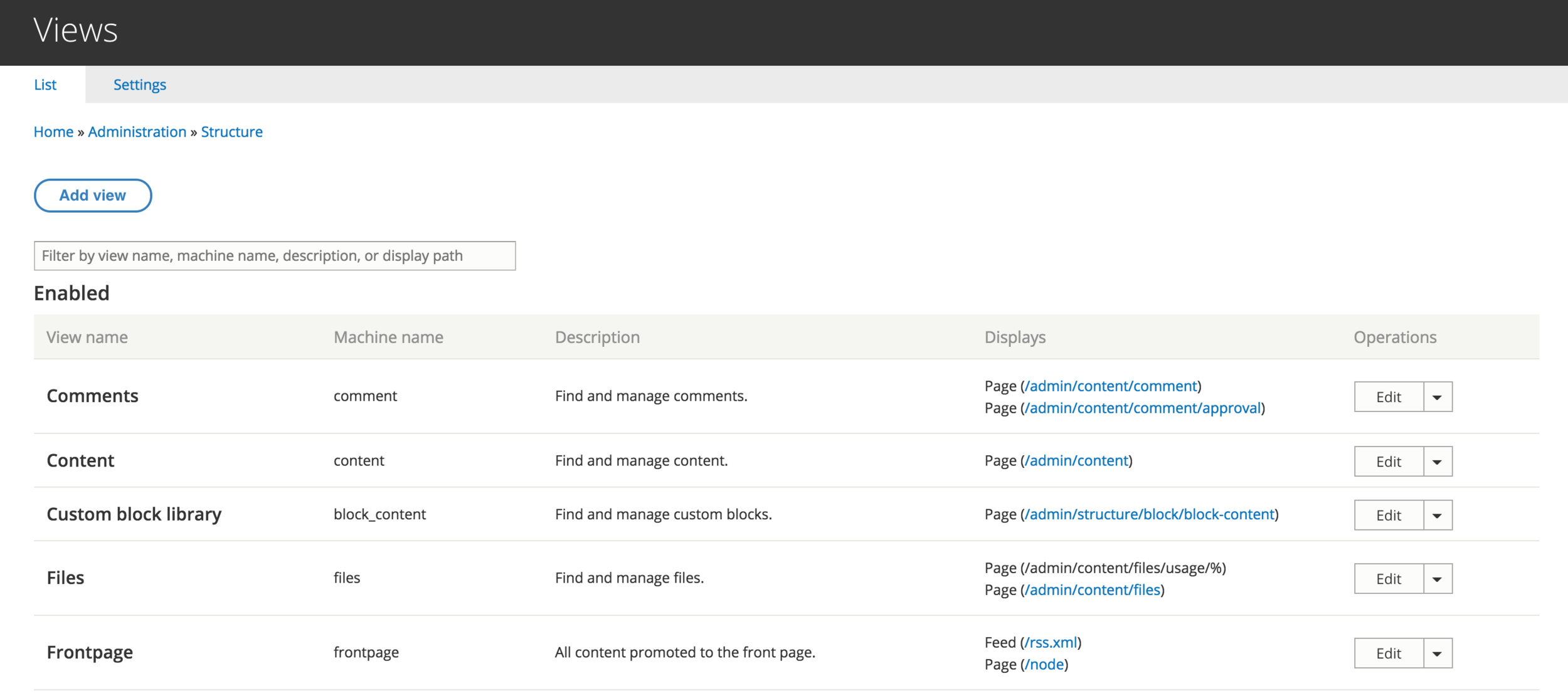Switch to the Settings tab
This screenshot has width=1568, height=698.
pyautogui.click(x=139, y=85)
